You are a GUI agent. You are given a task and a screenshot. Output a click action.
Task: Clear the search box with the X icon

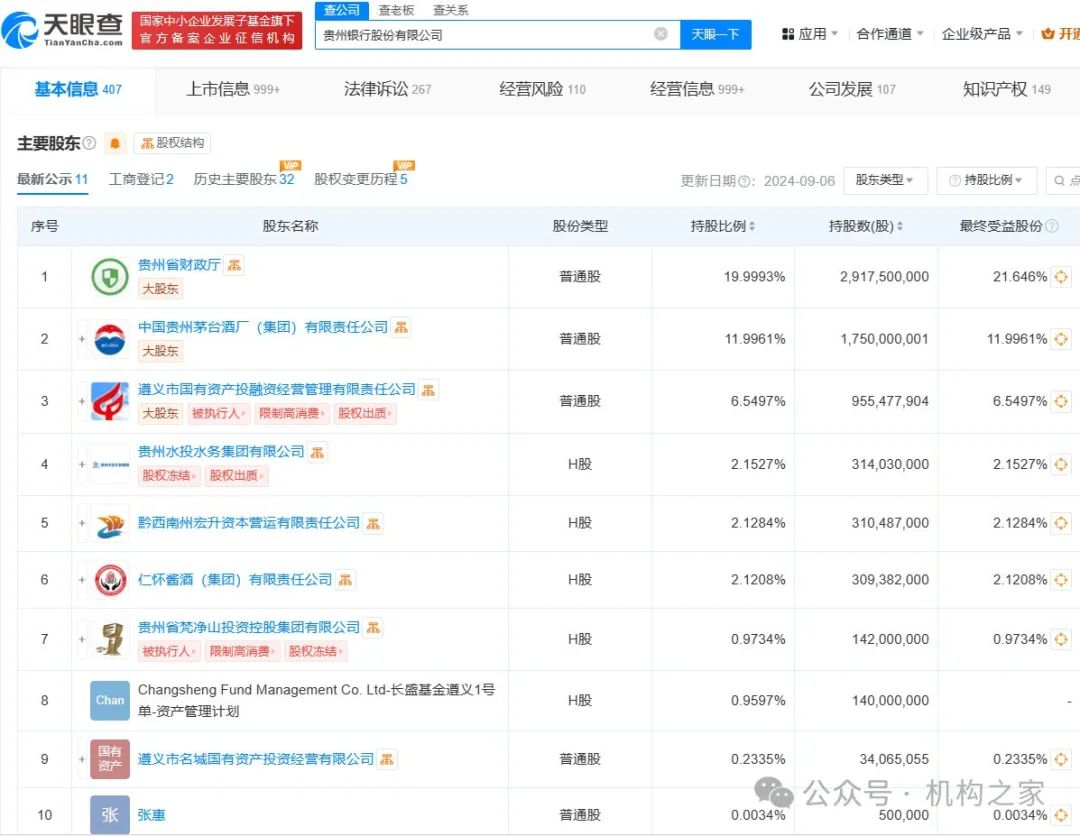[661, 34]
